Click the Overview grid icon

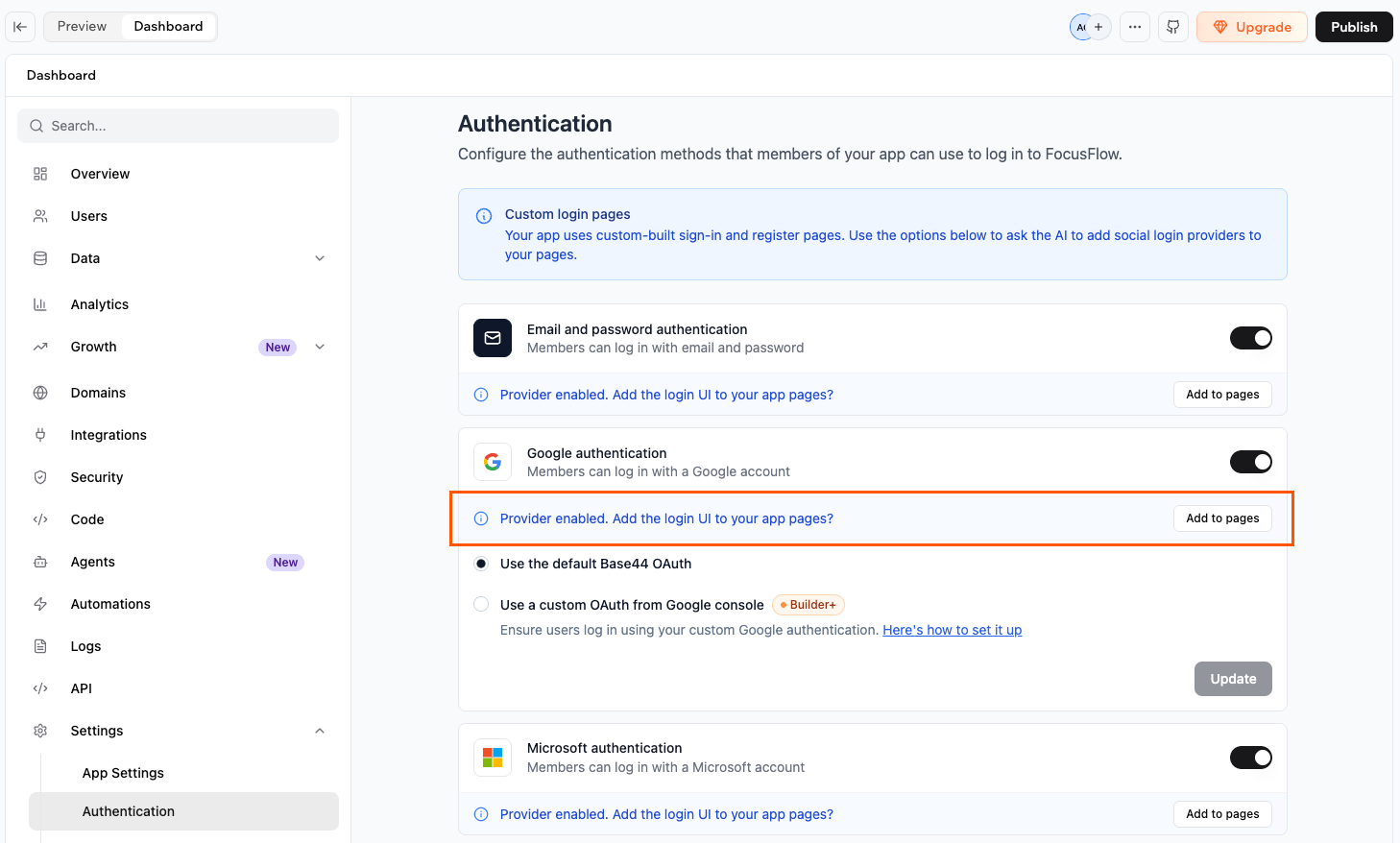[x=40, y=174]
